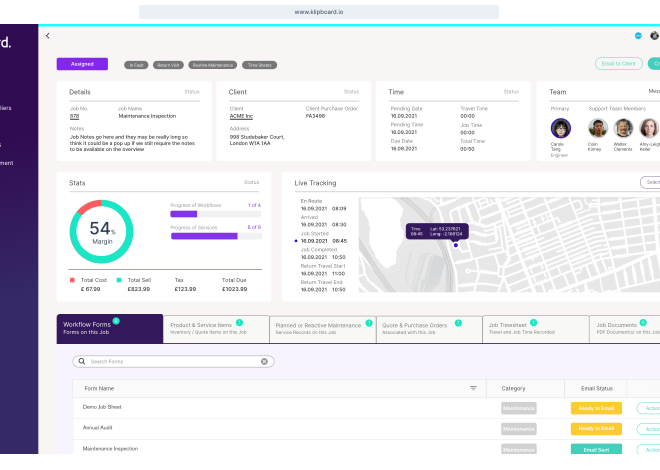
Task: Click the red Total Cost legend square
Action: [72, 280]
